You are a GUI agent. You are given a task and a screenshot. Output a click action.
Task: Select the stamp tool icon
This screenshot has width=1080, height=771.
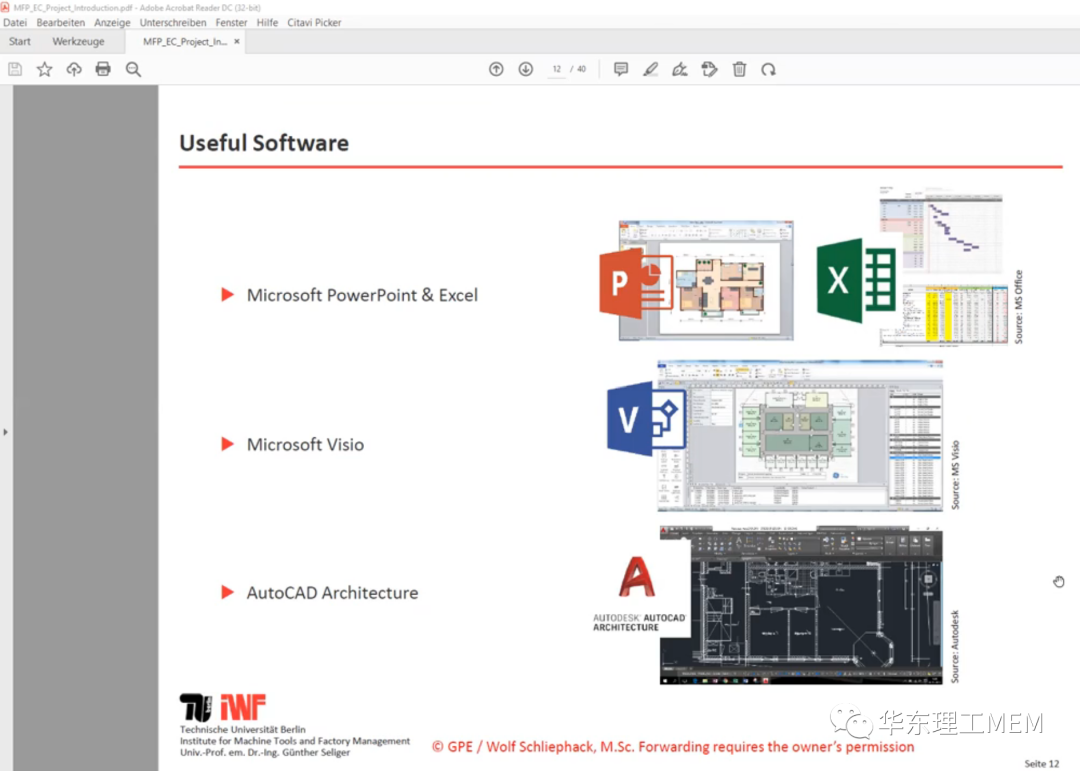709,69
